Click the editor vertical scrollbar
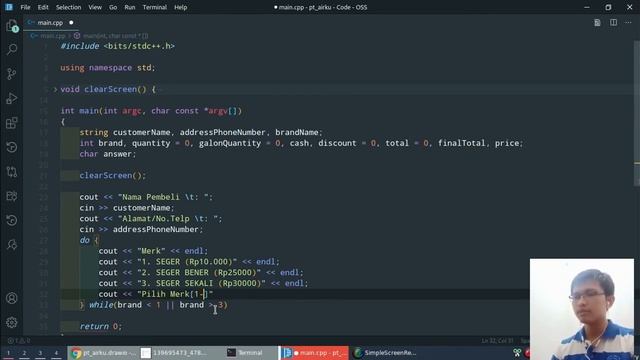Image resolution: width=640 pixels, height=360 pixels. [x=637, y=114]
